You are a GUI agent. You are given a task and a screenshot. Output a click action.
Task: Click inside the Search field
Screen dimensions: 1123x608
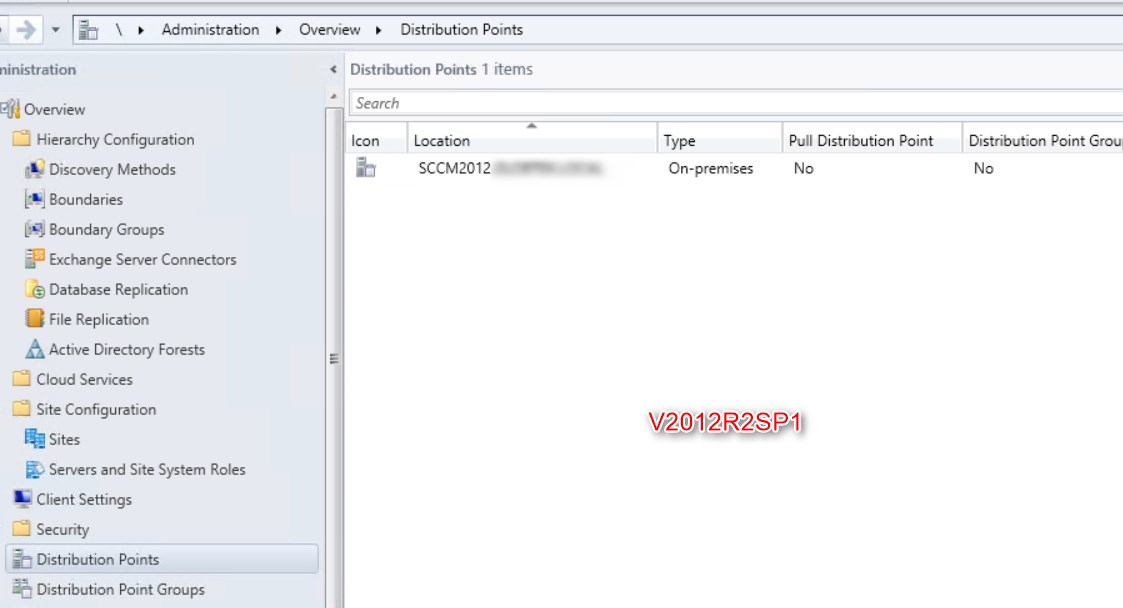click(x=600, y=102)
